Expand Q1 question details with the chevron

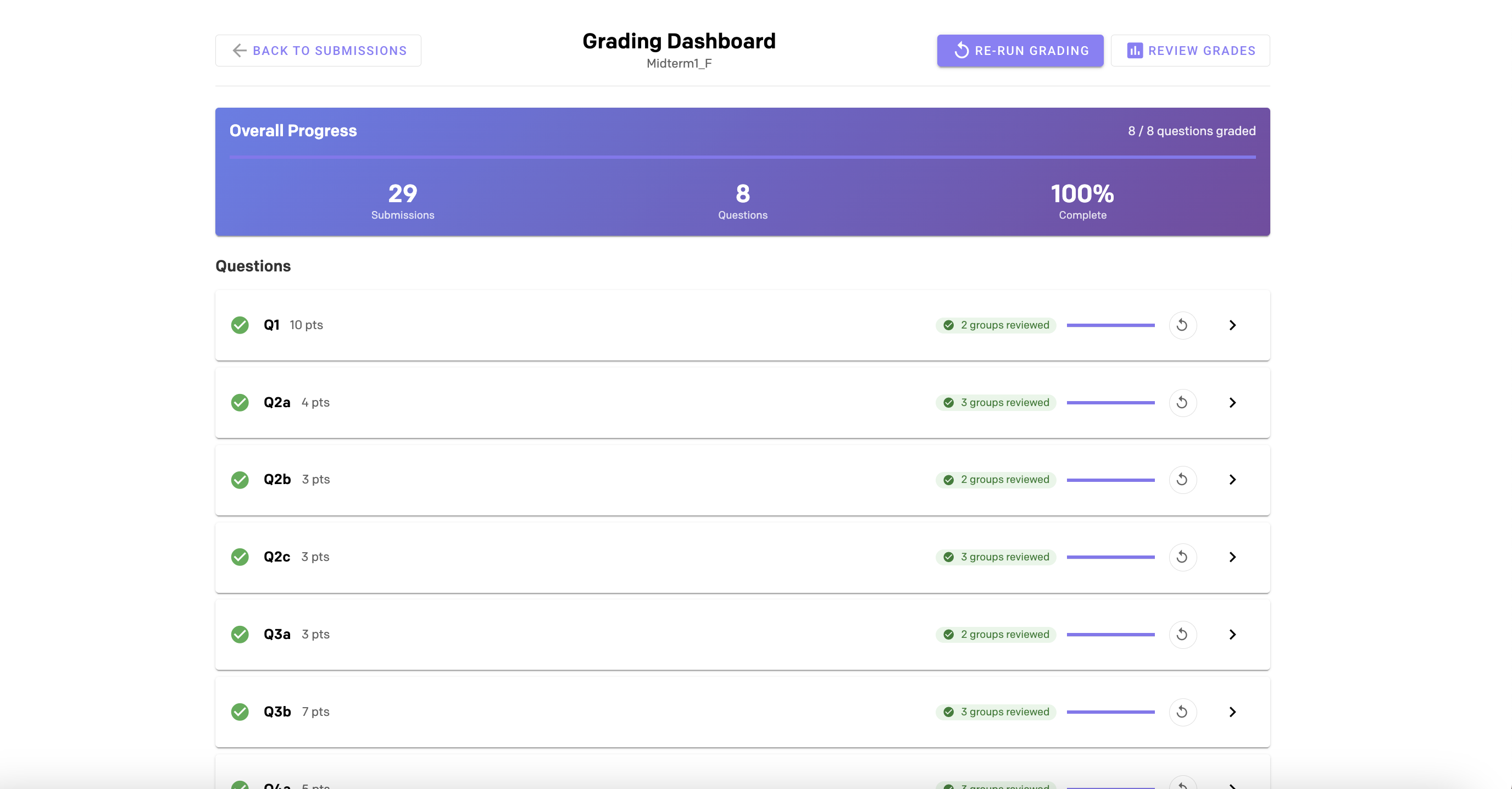pos(1232,325)
